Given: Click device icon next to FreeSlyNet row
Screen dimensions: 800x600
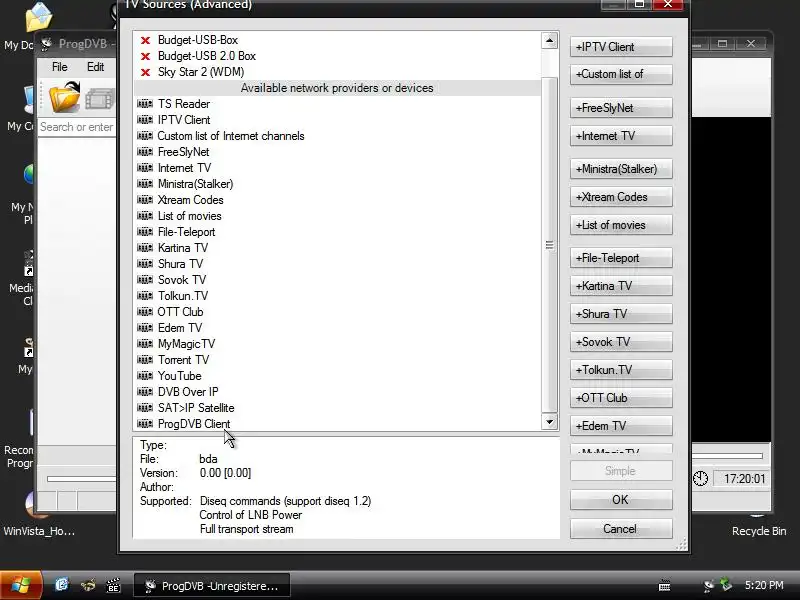Looking at the screenshot, I should point(145,152).
